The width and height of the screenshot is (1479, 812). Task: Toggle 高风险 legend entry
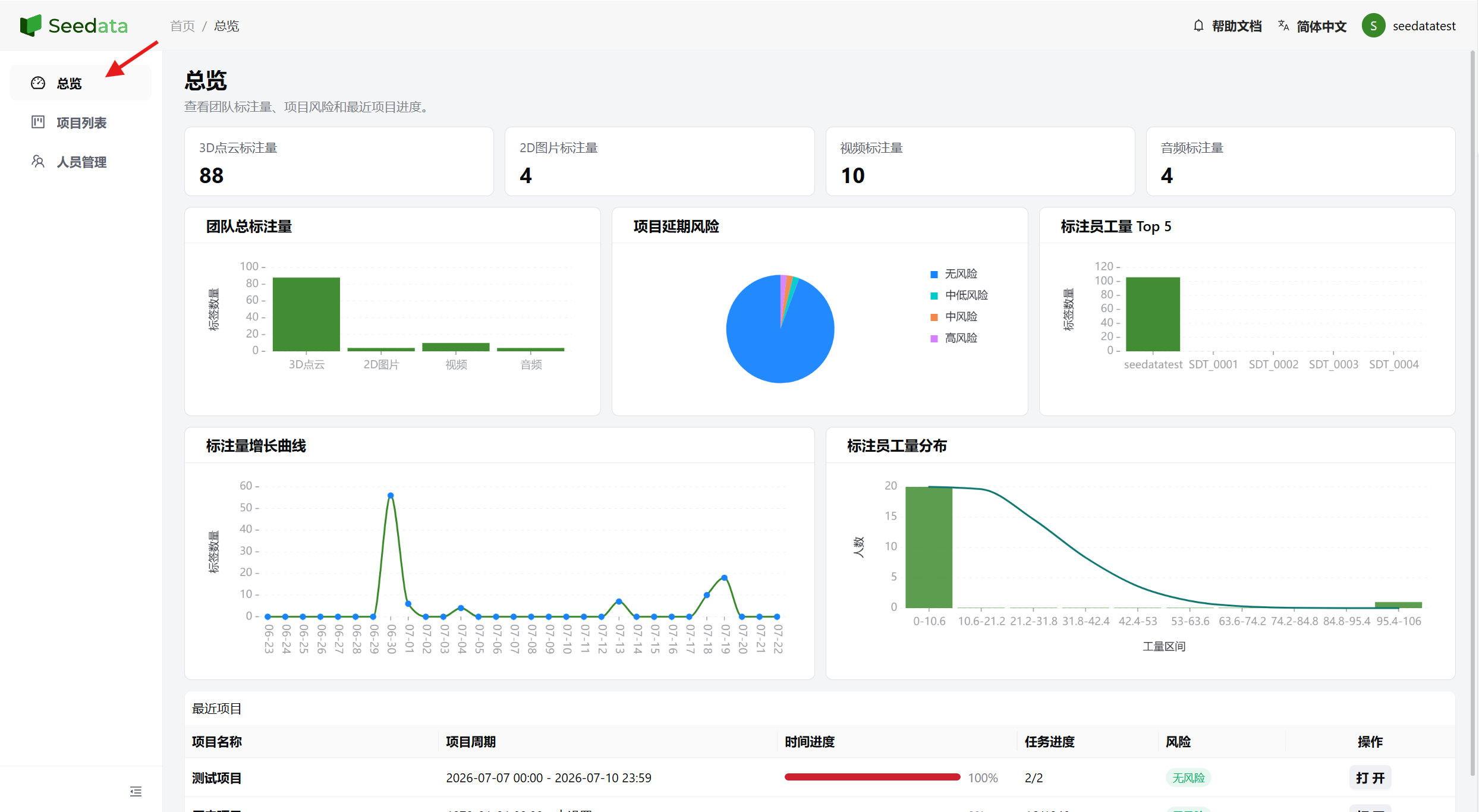[954, 338]
